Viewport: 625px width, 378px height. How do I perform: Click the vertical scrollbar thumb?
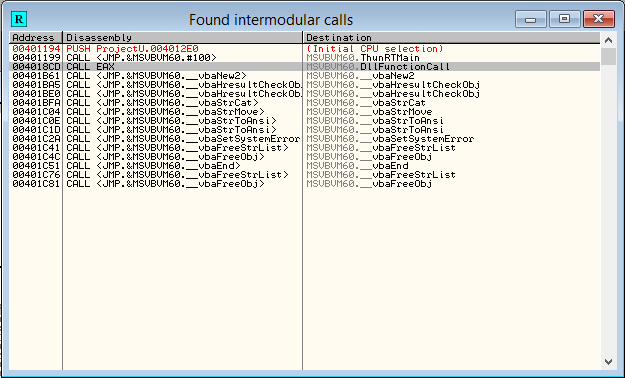pyautogui.click(x=608, y=56)
